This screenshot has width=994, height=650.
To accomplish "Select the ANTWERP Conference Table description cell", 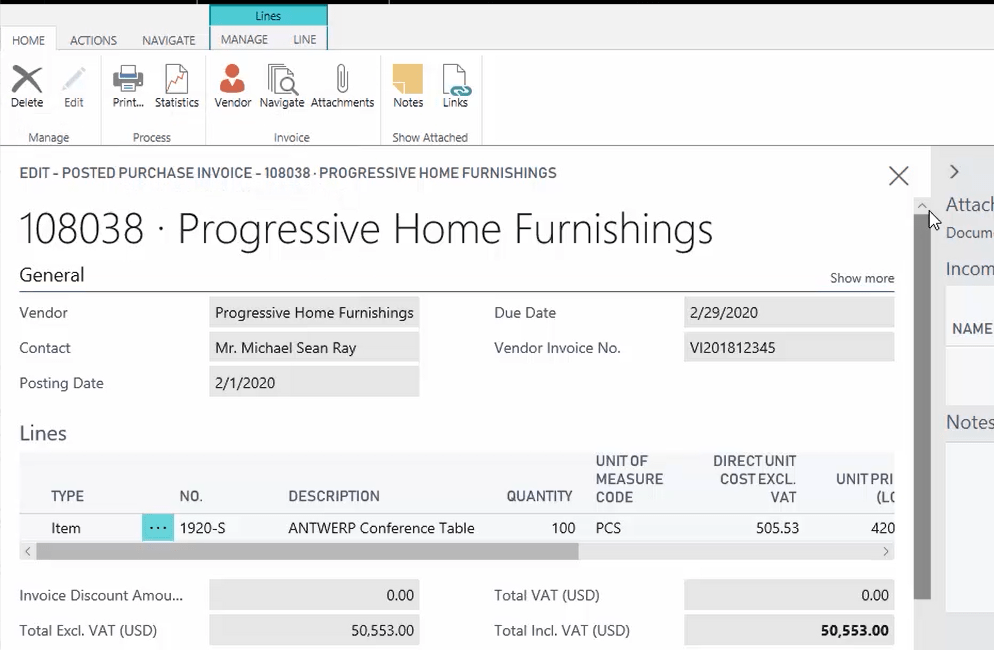I will [381, 528].
